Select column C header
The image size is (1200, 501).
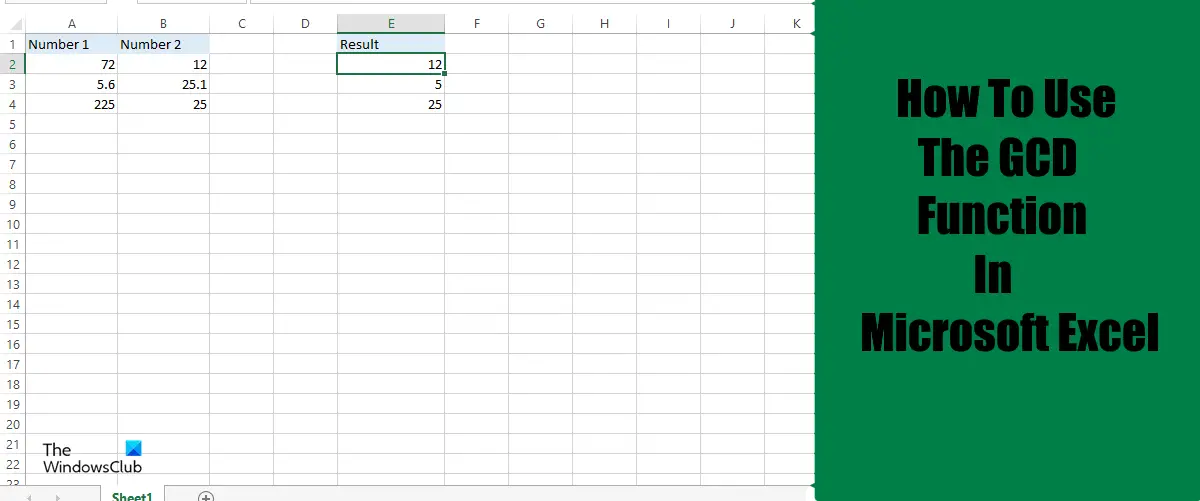(x=241, y=23)
